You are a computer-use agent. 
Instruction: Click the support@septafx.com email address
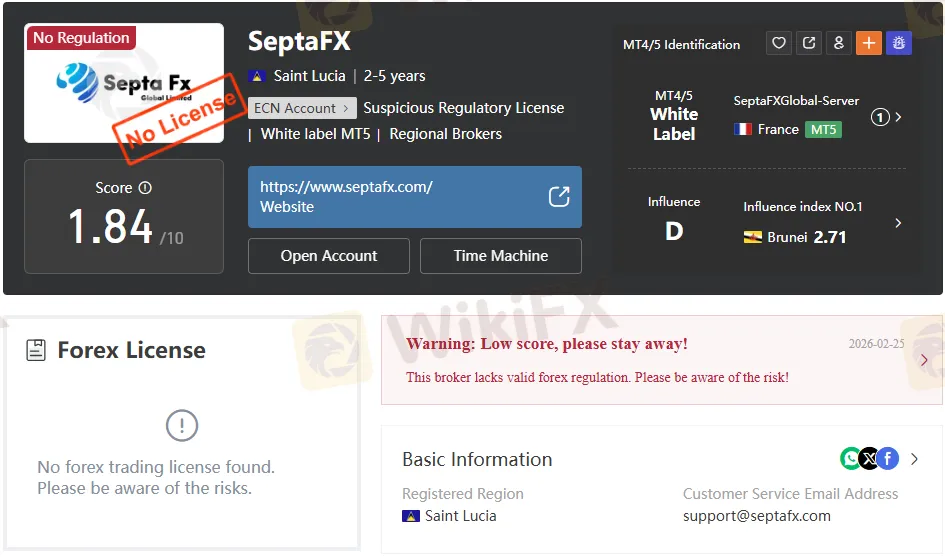[x=756, y=516]
